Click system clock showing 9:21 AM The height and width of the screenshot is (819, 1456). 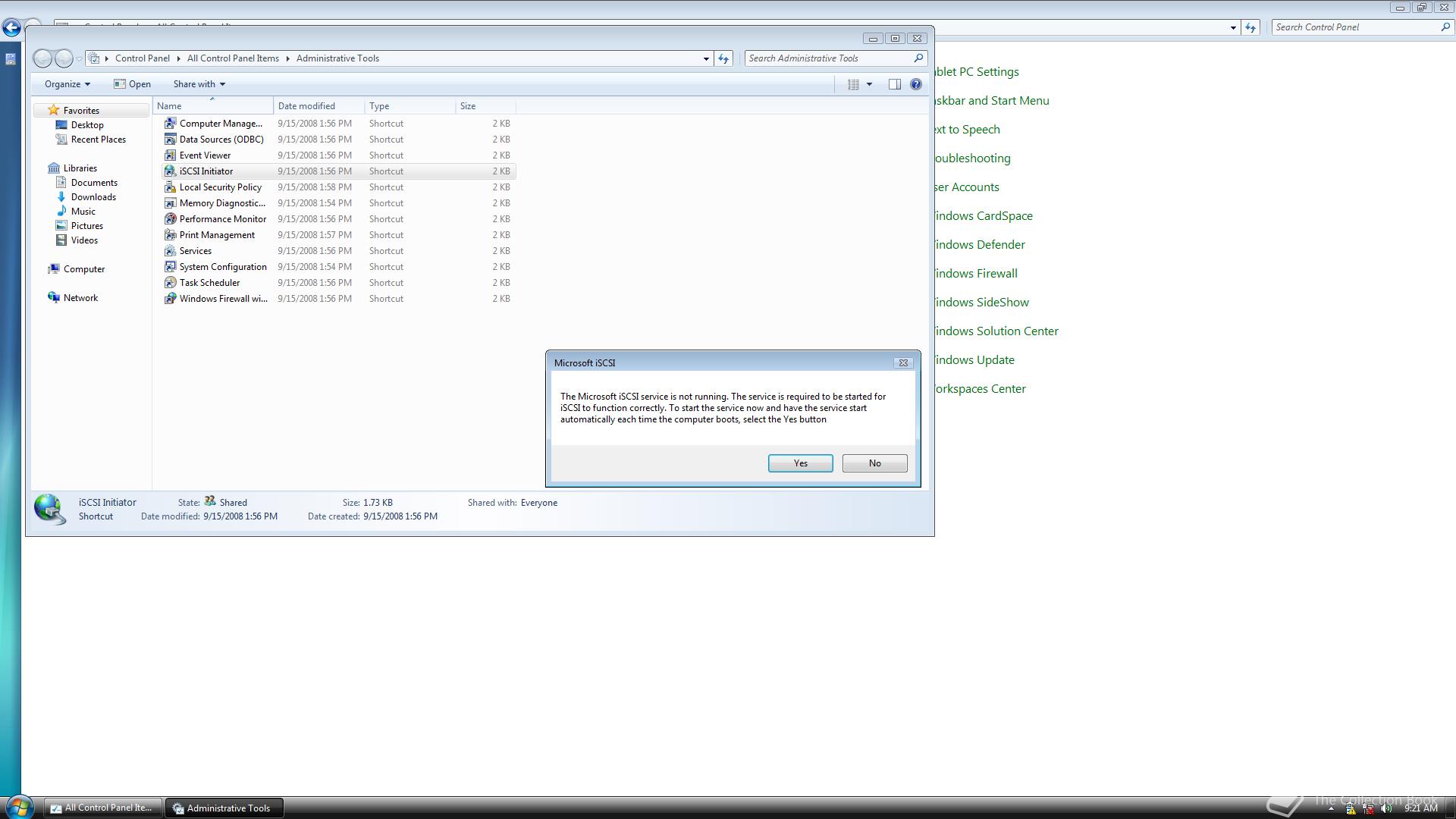click(x=1421, y=808)
